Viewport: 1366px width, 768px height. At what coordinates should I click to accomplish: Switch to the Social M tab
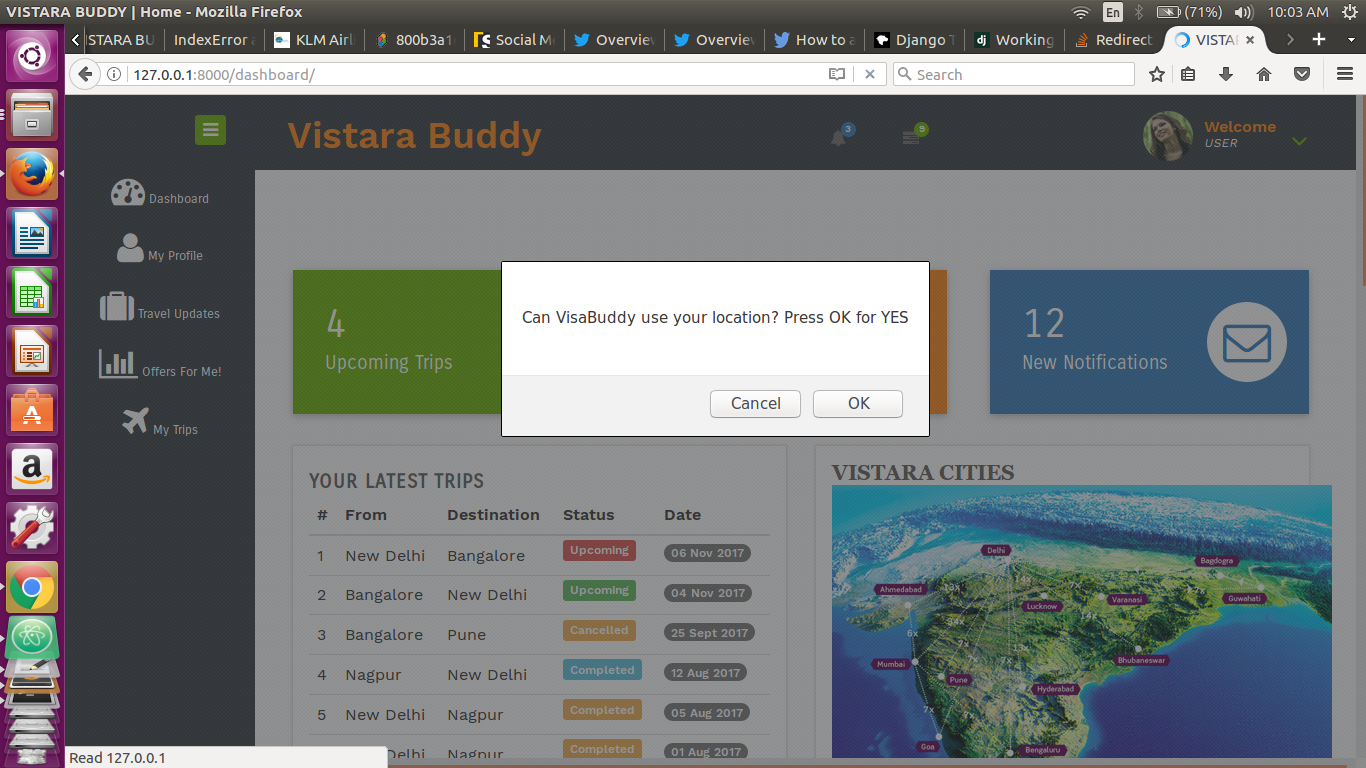[514, 40]
